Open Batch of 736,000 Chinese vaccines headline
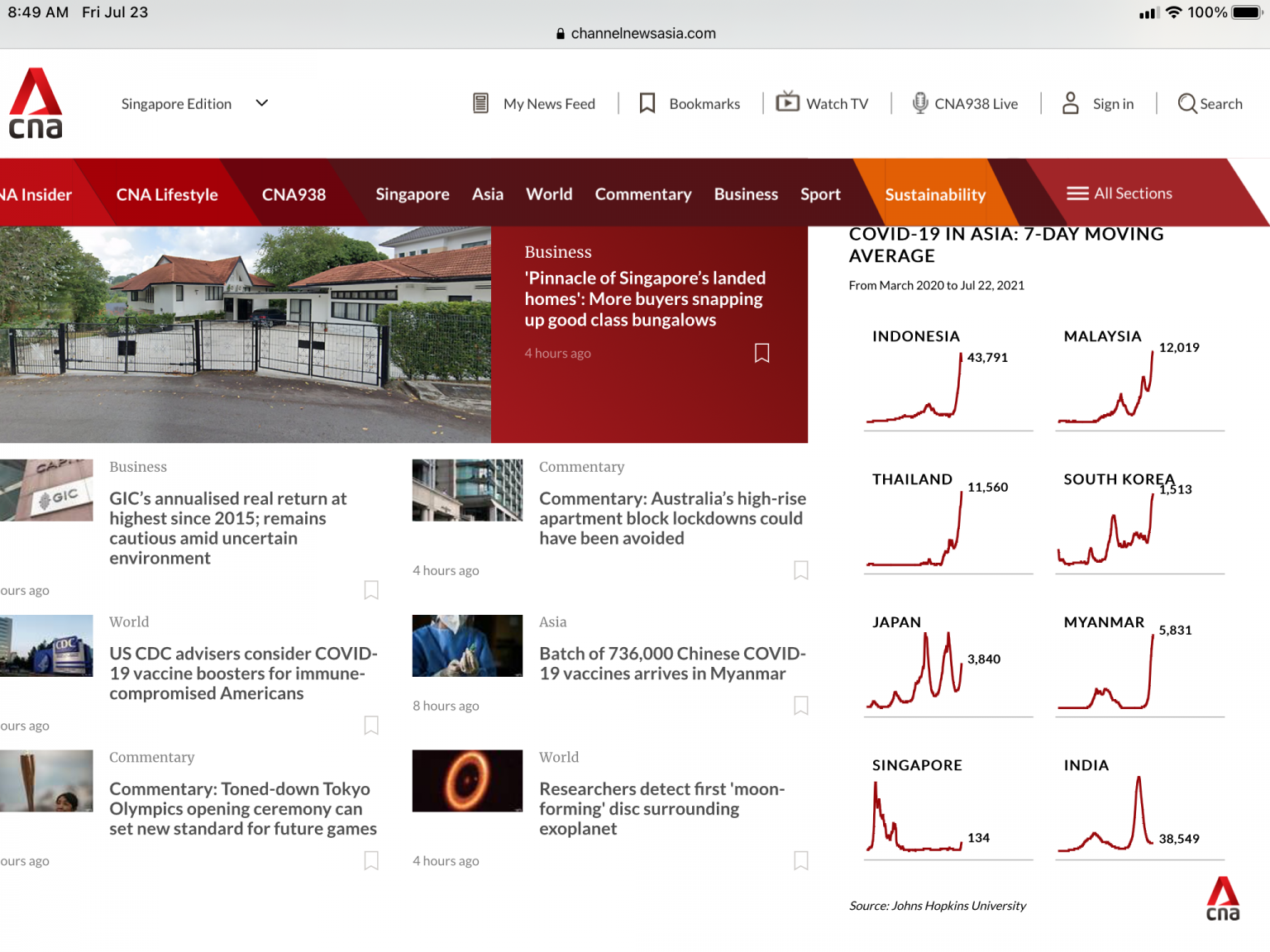This screenshot has width=1270, height=952. tap(672, 664)
